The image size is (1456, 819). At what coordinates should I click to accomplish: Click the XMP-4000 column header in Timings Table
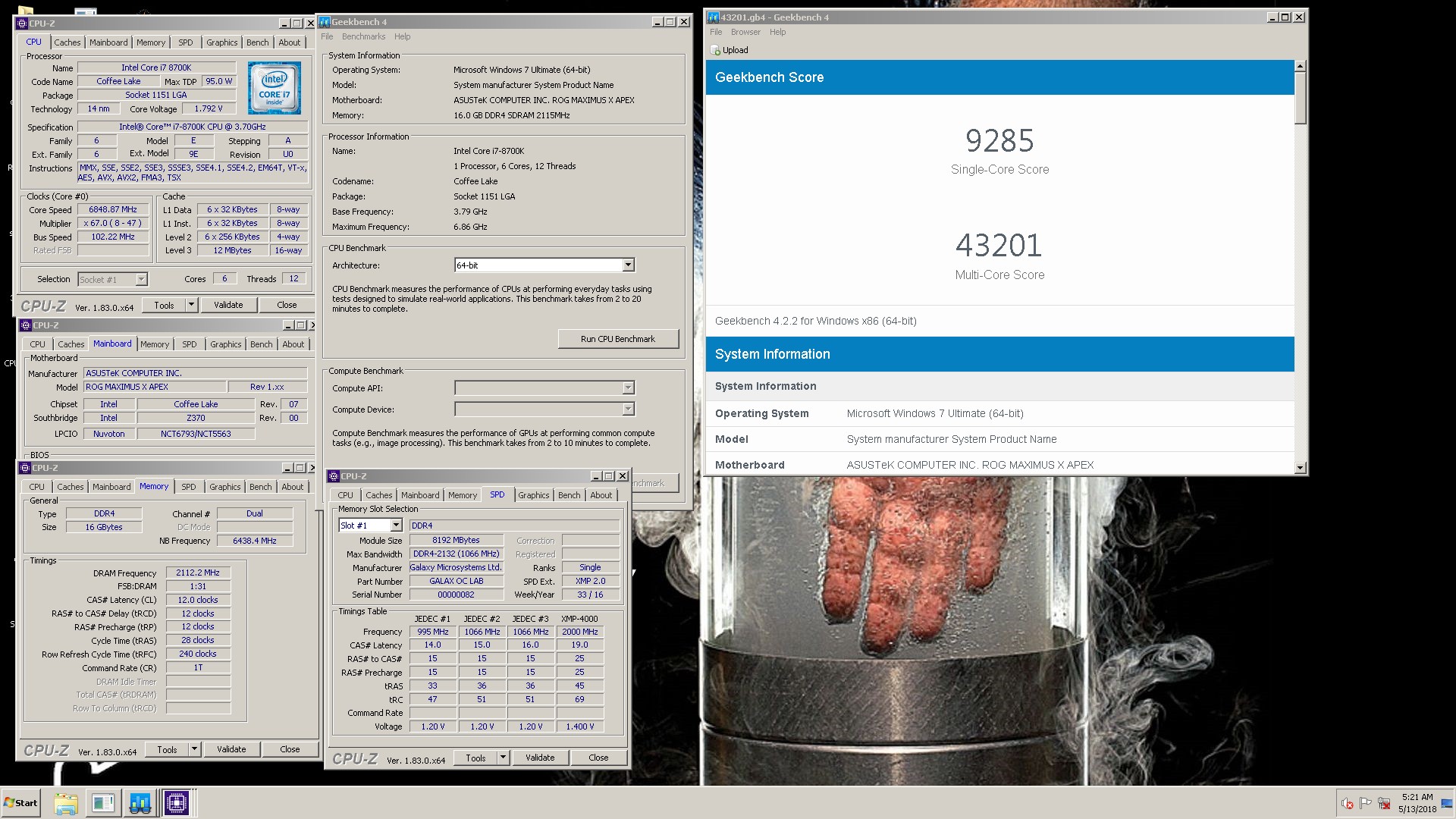[x=579, y=619]
